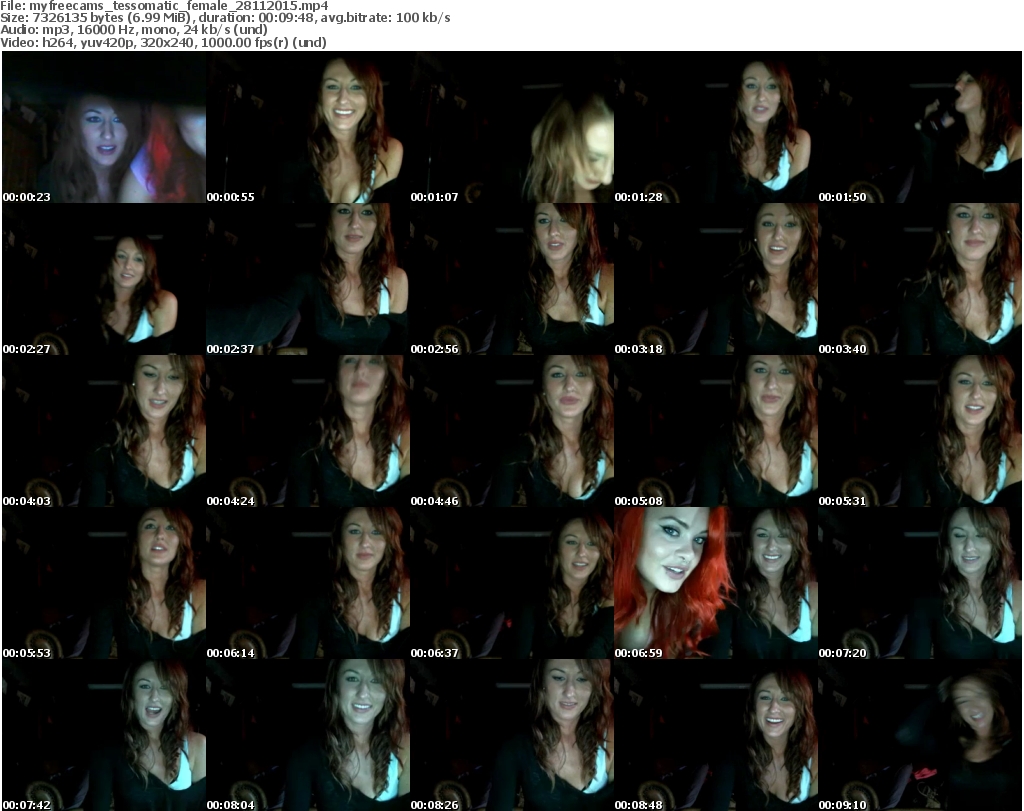The width and height of the screenshot is (1024, 811).
Task: Select the thumbnail timestamped 00:00:55
Action: (308, 127)
